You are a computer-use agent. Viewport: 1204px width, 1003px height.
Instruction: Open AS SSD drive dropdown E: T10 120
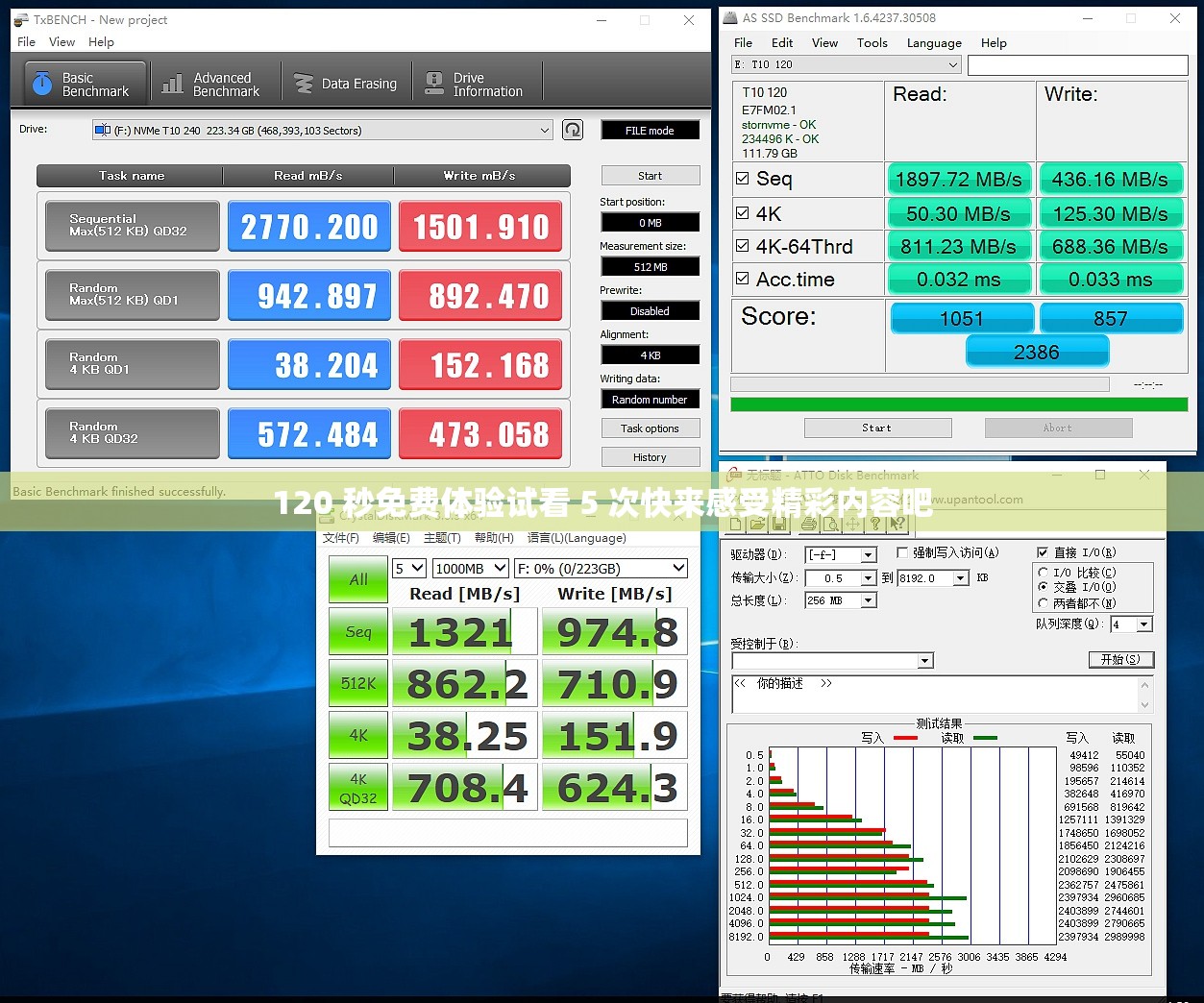pos(847,64)
